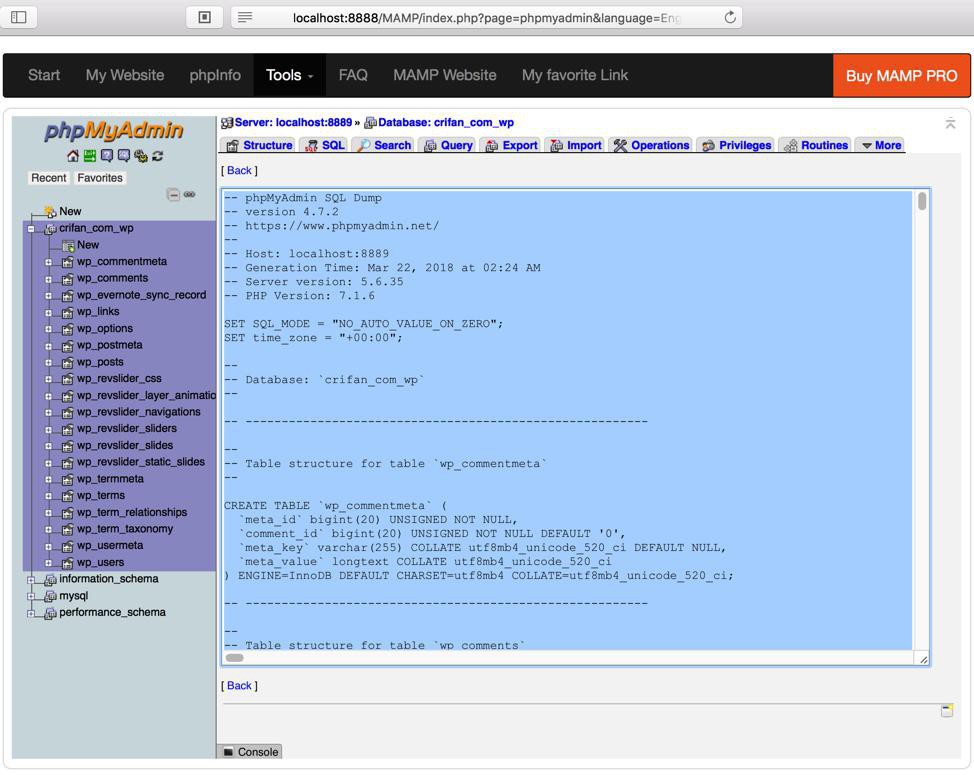Click the Recent button
The height and width of the screenshot is (775, 974).
click(x=48, y=178)
